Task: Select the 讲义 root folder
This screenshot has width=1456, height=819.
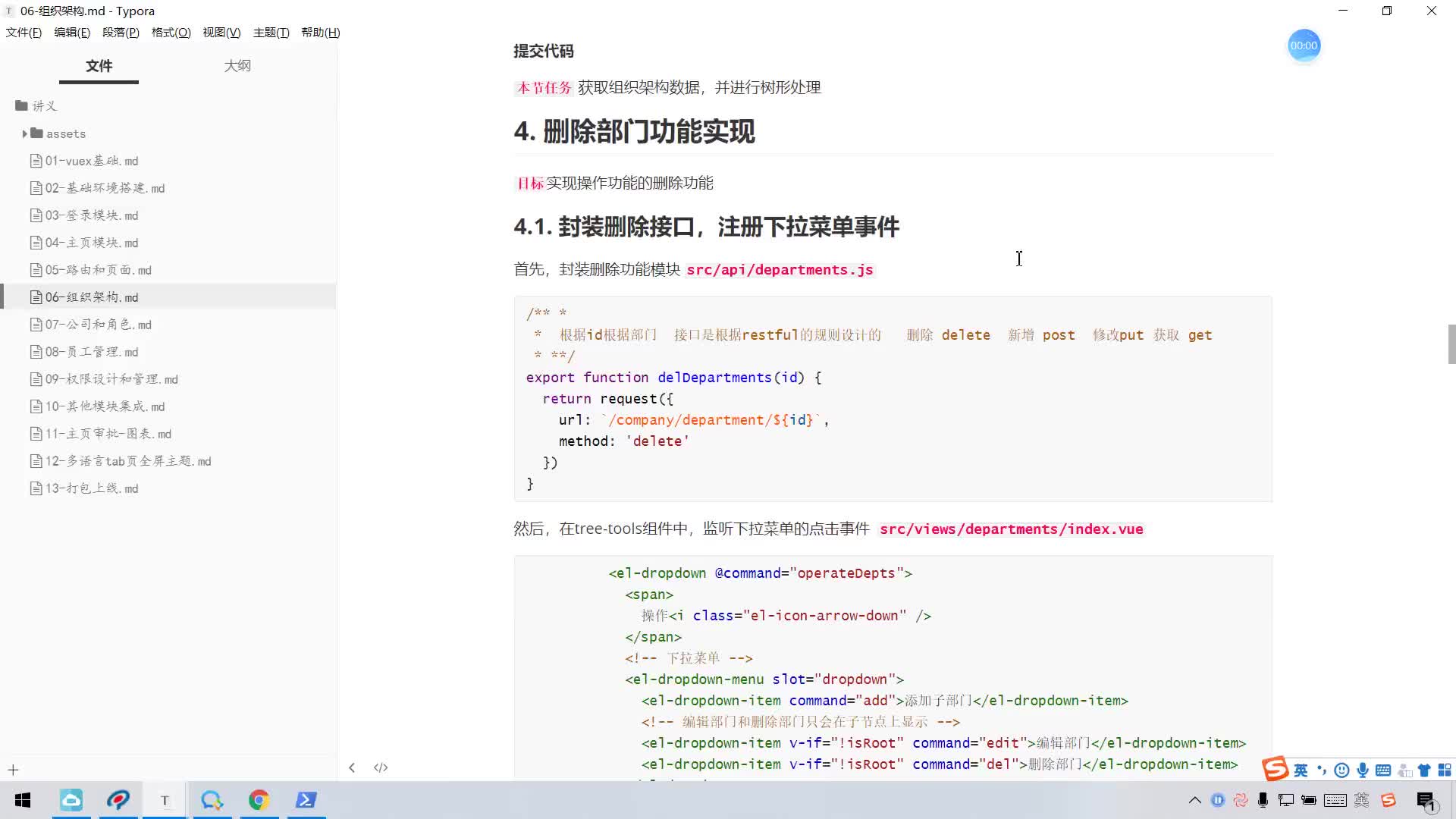Action: [x=36, y=106]
